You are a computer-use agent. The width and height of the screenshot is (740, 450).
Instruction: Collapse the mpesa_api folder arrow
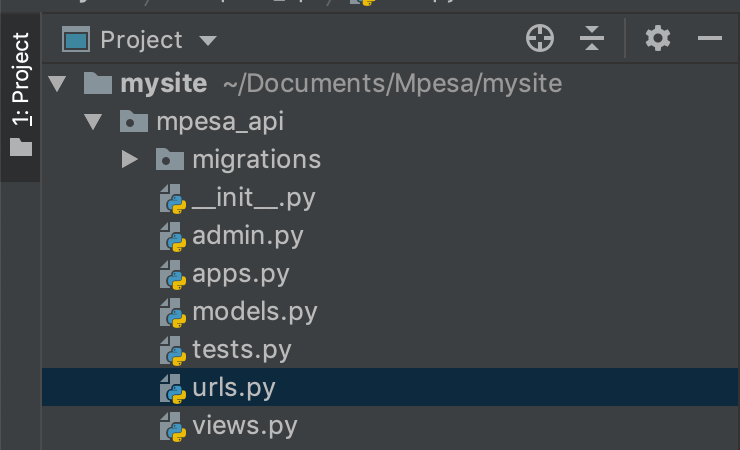coord(93,122)
